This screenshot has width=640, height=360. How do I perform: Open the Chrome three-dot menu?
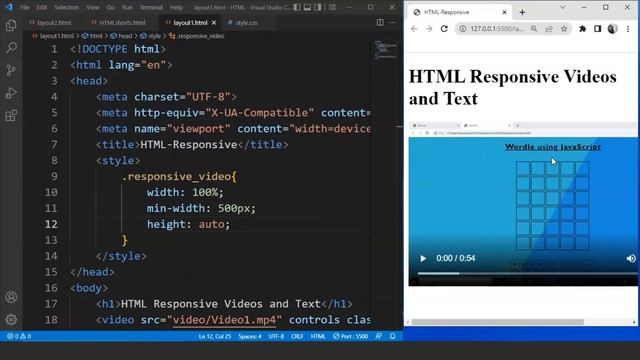[628, 29]
